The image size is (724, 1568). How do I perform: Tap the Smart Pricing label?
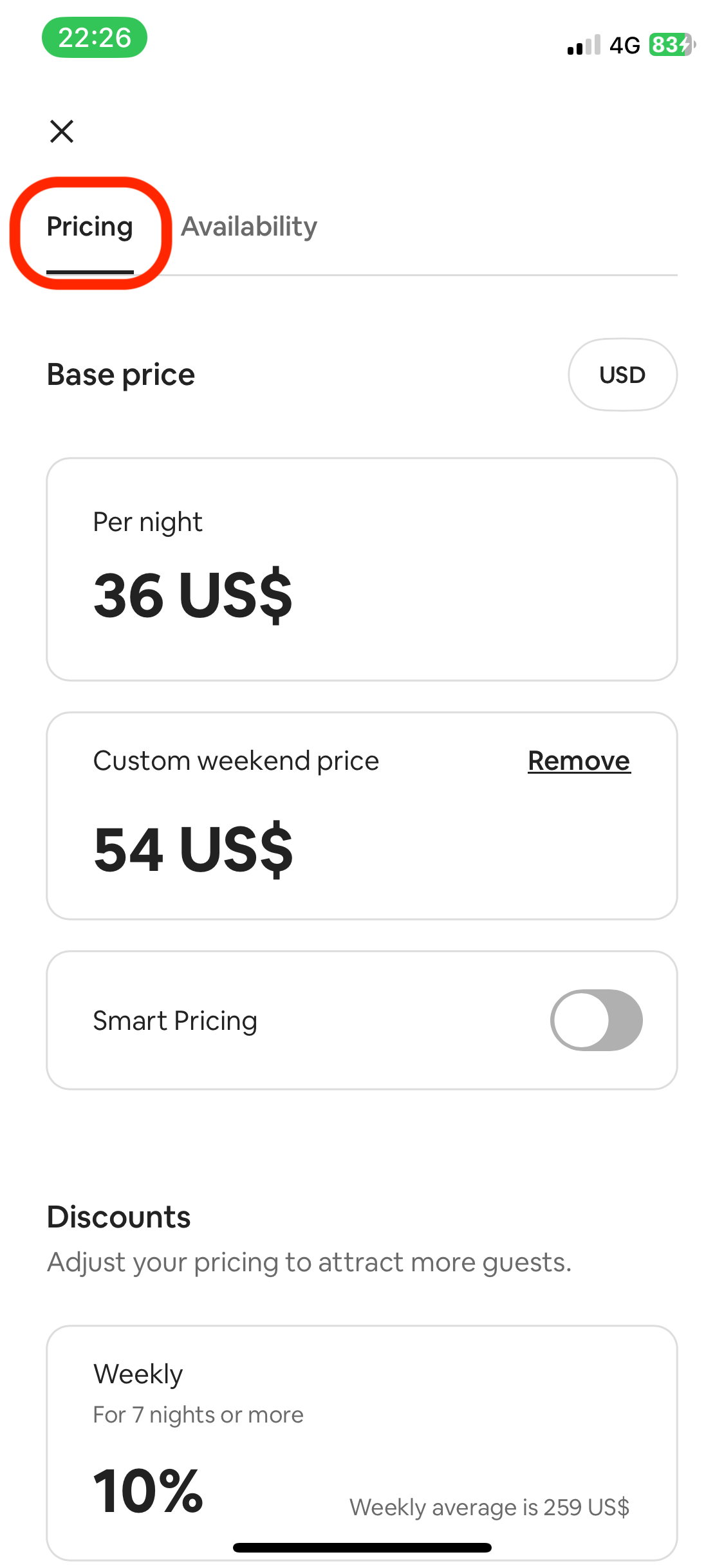pos(175,1021)
